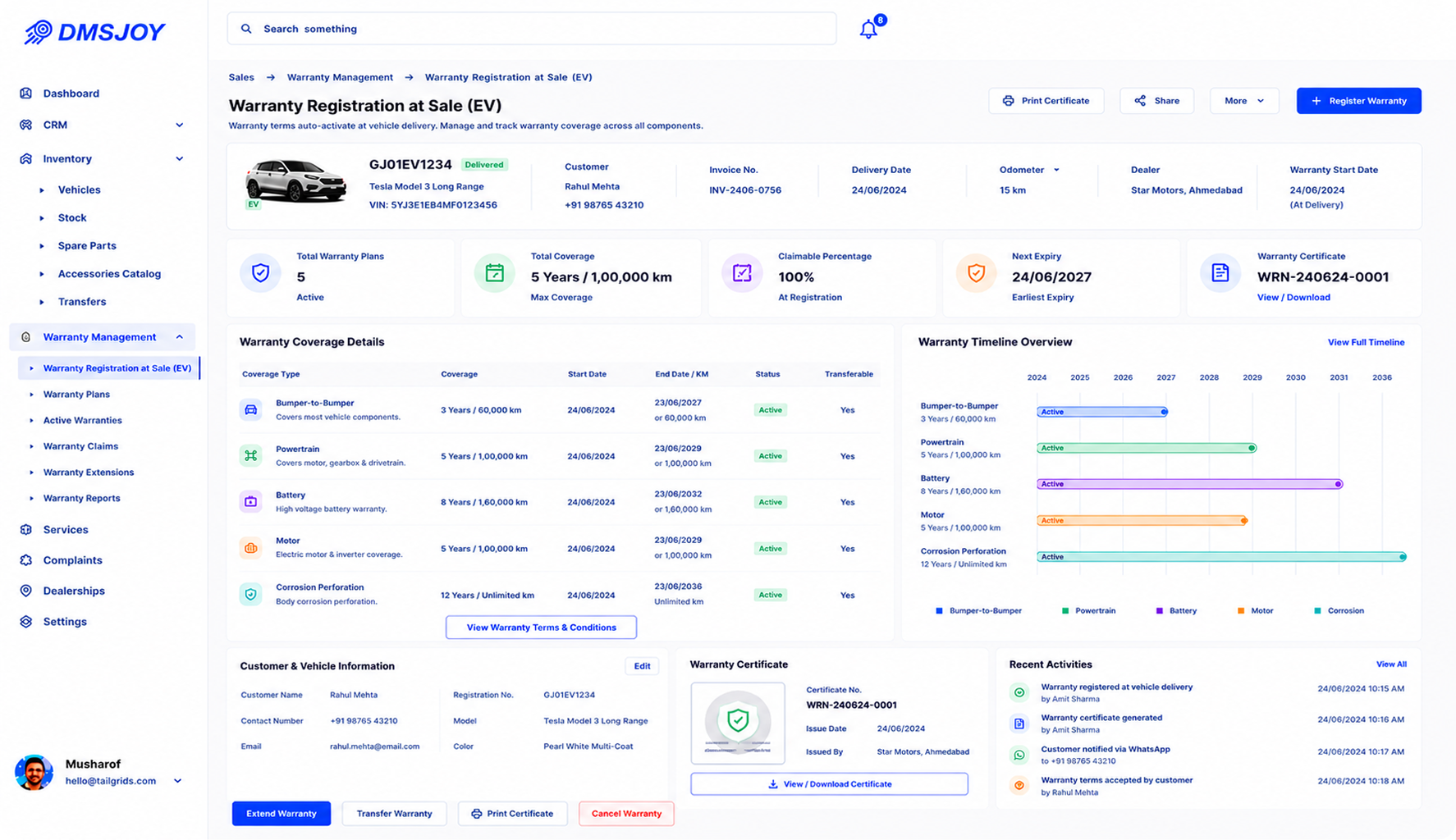Click the Dealerships location icon
The width and height of the screenshot is (1456, 840).
(26, 591)
